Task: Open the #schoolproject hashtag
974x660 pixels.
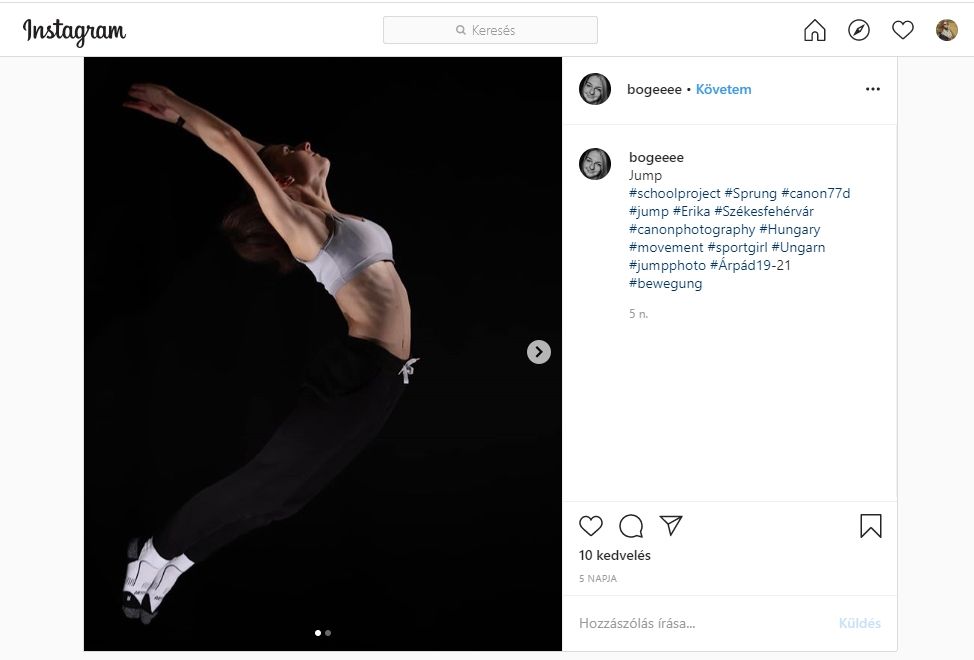Action: pos(675,193)
